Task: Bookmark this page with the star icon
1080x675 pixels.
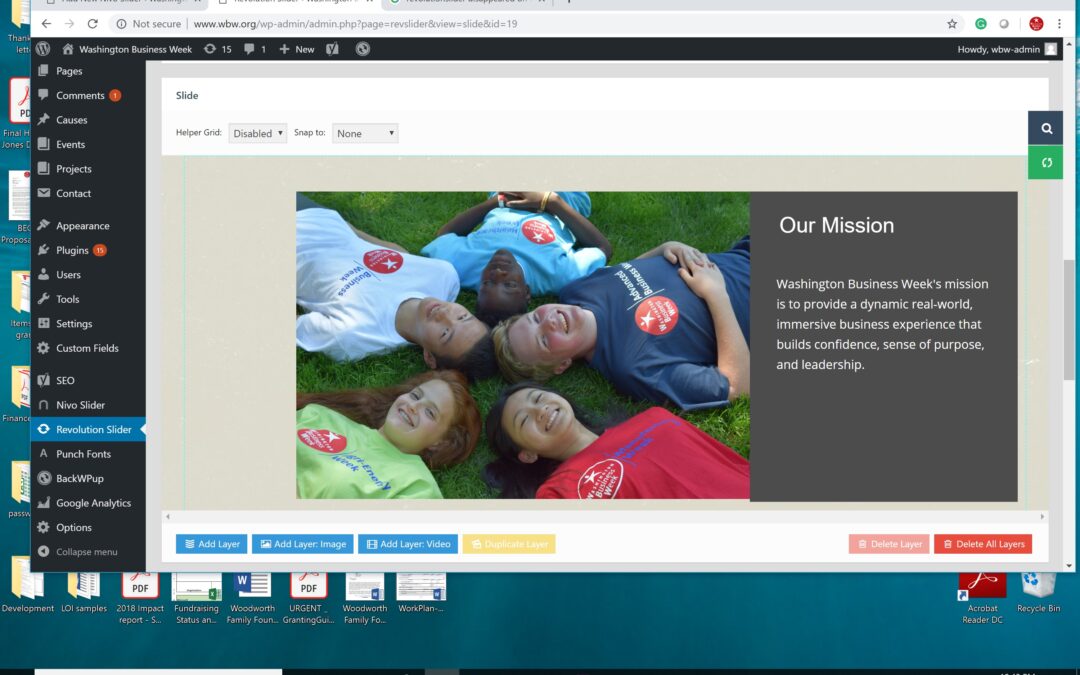Action: click(x=952, y=23)
